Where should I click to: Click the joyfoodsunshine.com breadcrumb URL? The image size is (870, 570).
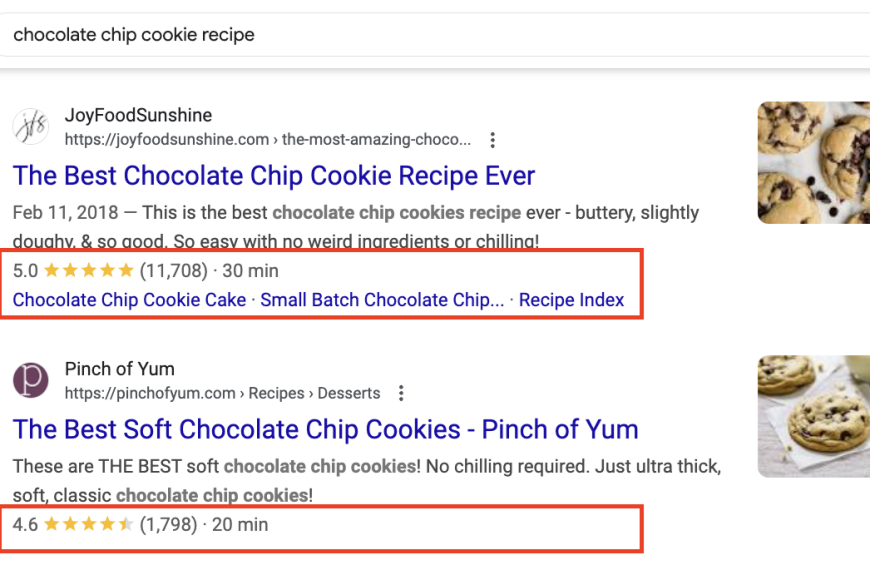pyautogui.click(x=267, y=139)
